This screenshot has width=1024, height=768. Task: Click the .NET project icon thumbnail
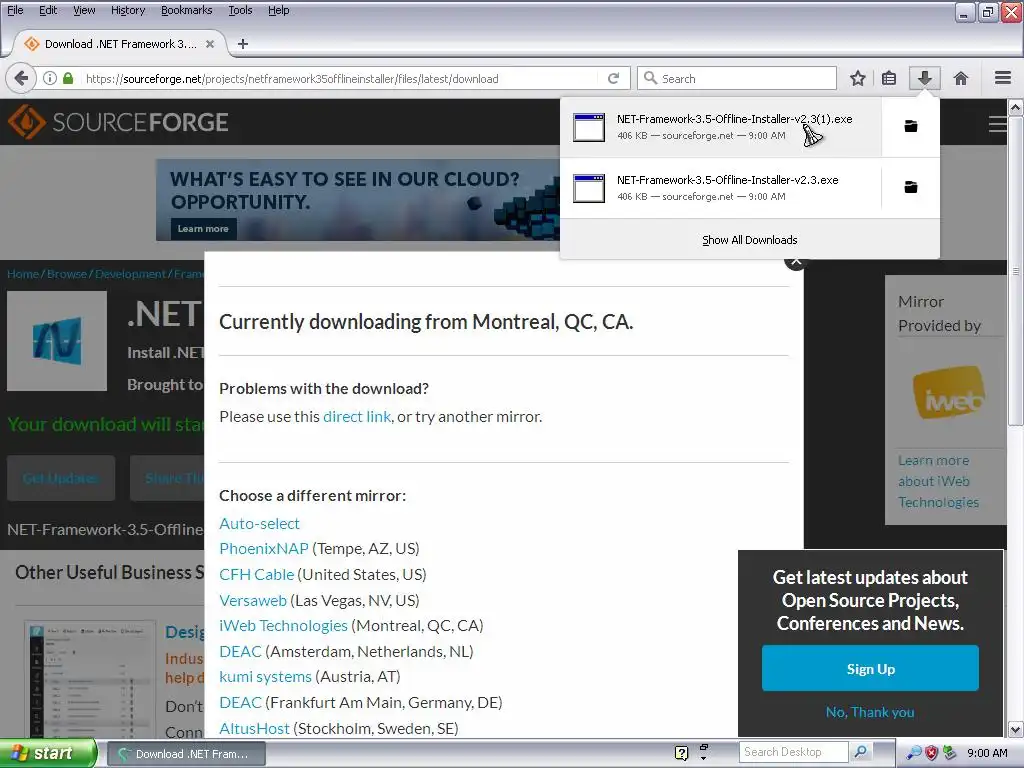pyautogui.click(x=57, y=341)
